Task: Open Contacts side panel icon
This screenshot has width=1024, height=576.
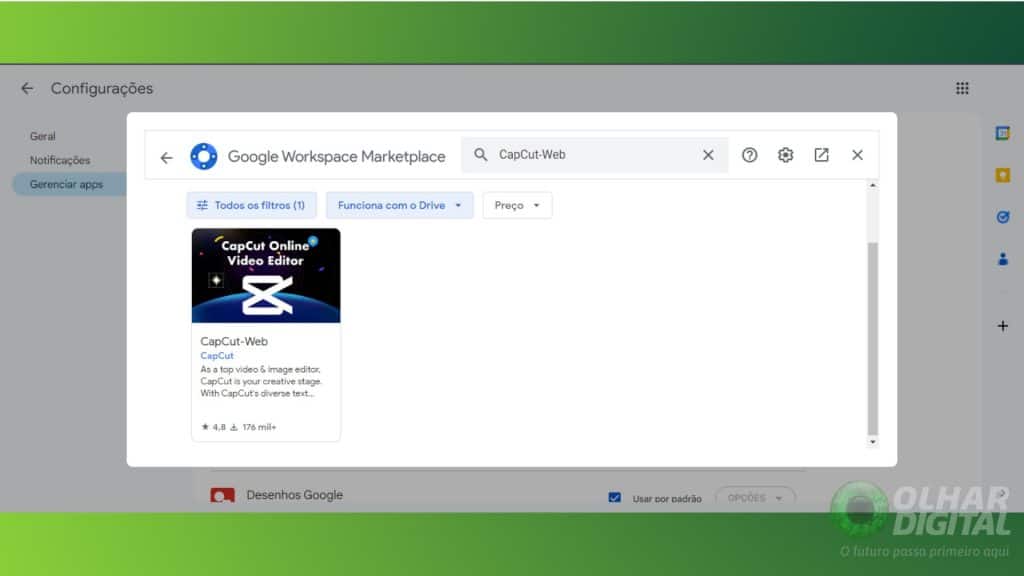Action: pos(1002,259)
